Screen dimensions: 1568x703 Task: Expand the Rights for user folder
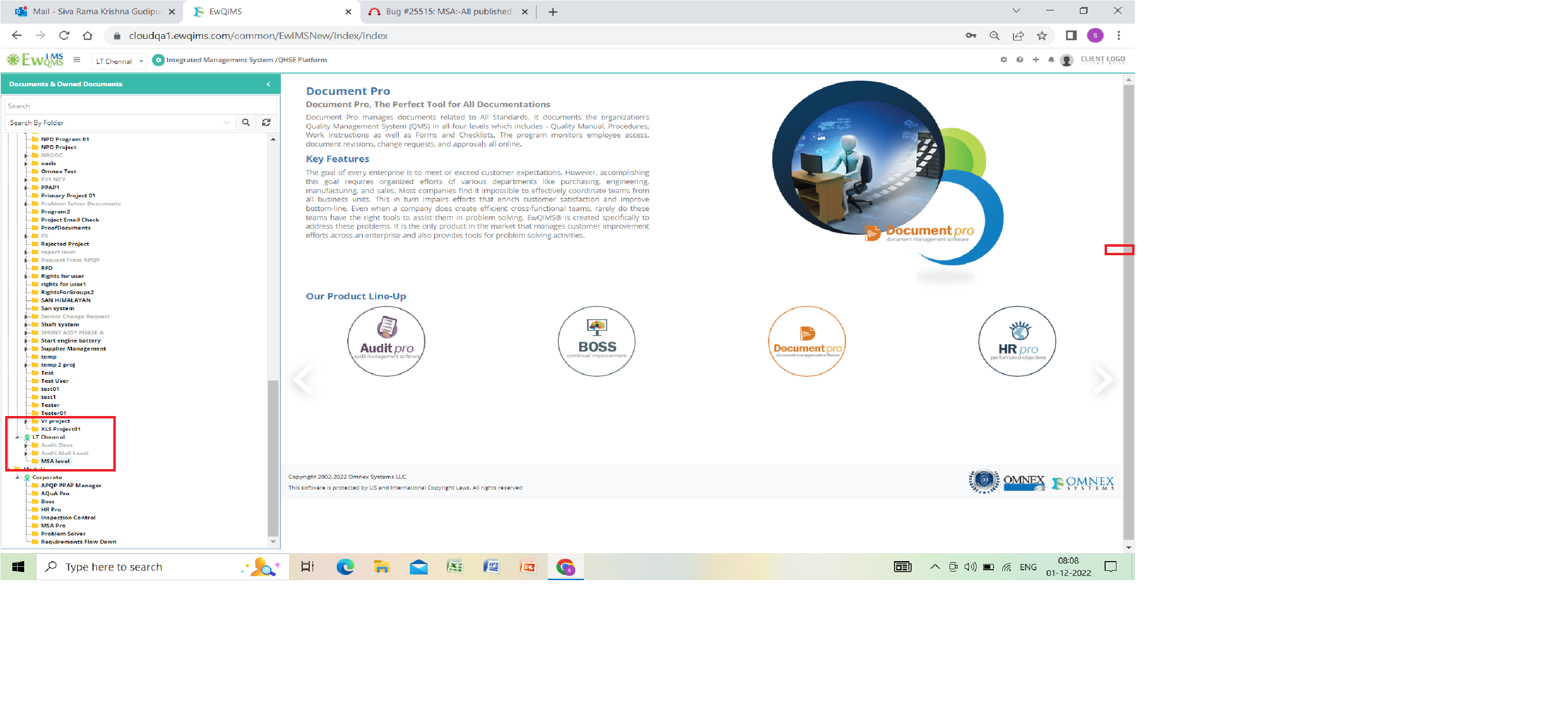[x=26, y=277]
